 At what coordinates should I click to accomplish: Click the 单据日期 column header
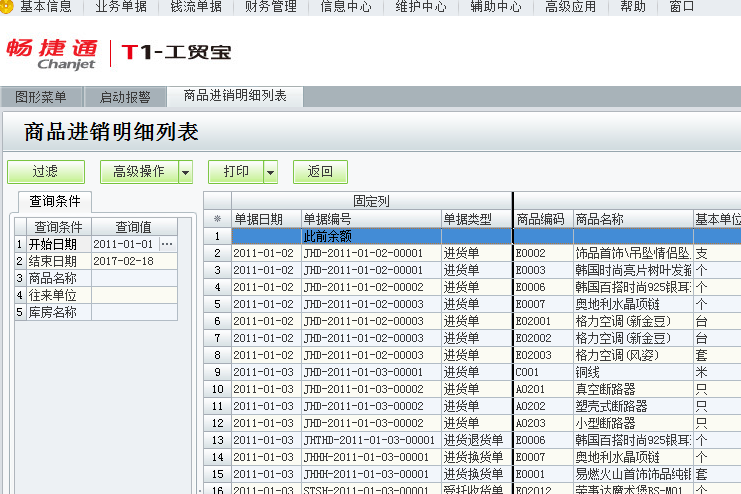(266, 219)
